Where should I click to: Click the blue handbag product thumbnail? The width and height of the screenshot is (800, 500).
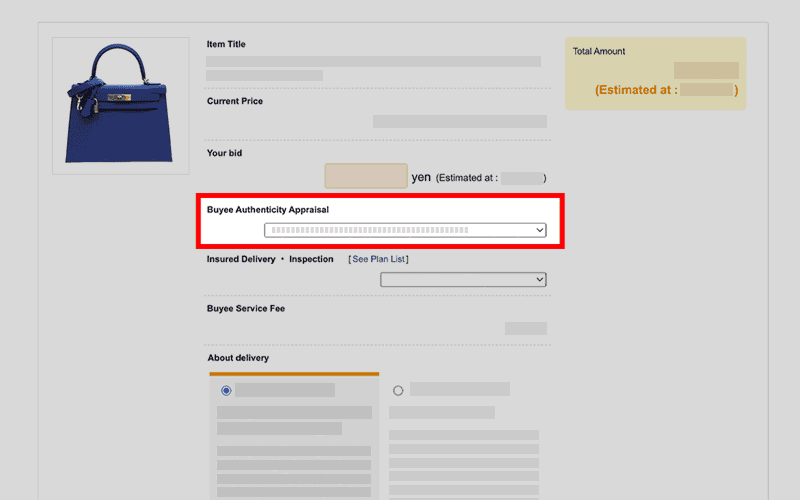120,106
